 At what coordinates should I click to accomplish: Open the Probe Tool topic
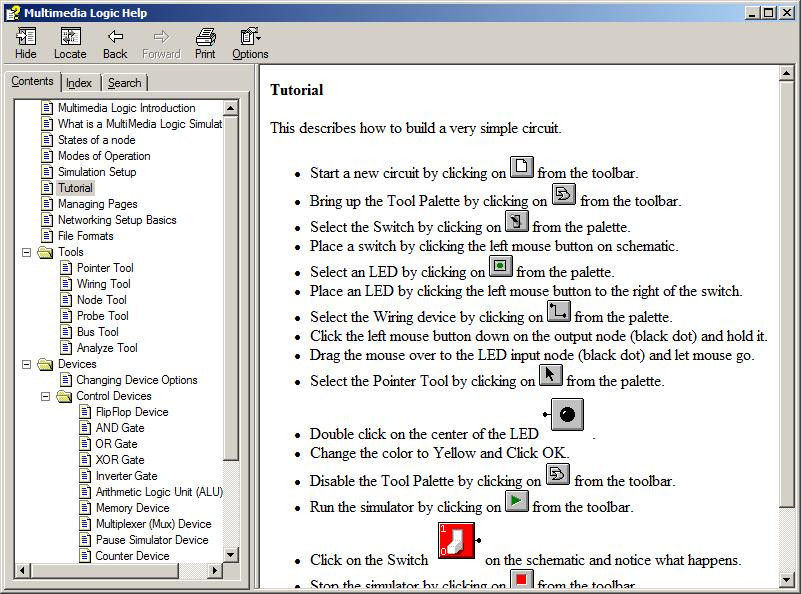click(x=103, y=316)
